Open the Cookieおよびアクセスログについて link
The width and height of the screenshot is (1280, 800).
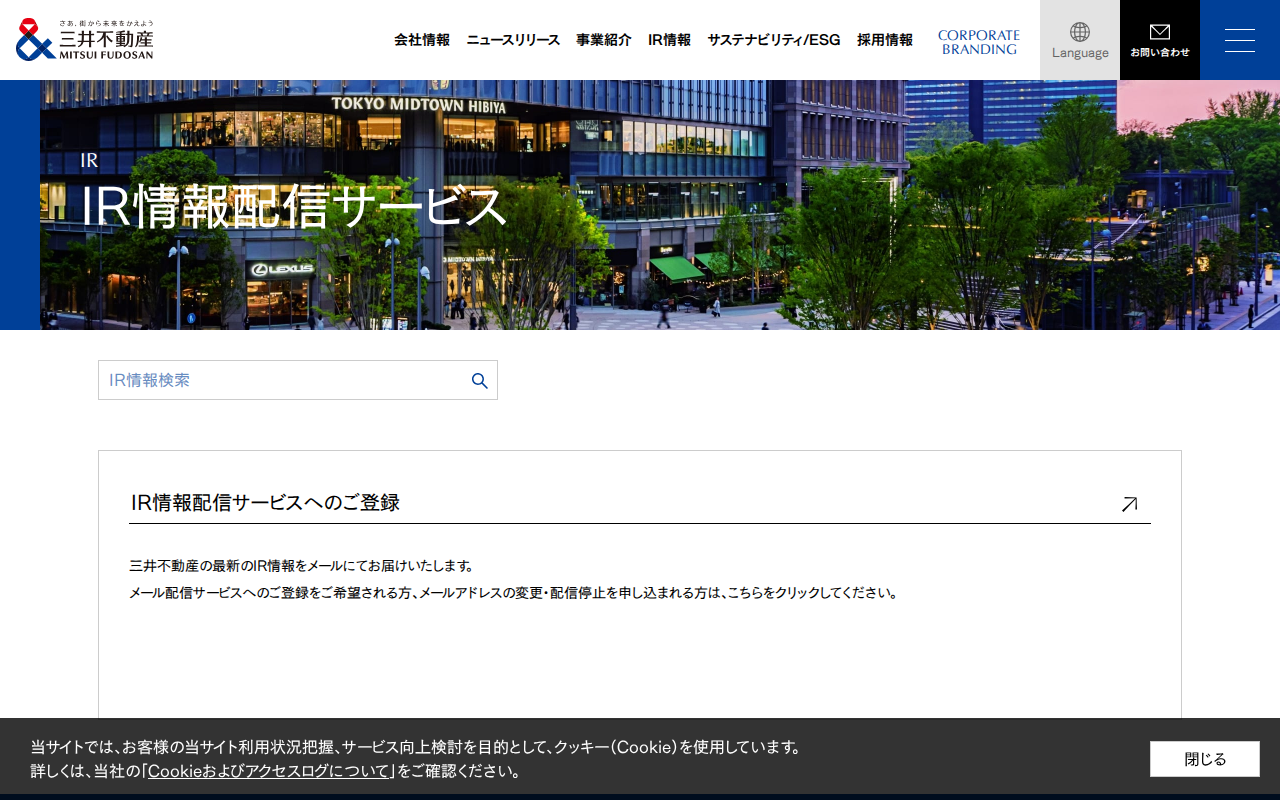[x=269, y=771]
